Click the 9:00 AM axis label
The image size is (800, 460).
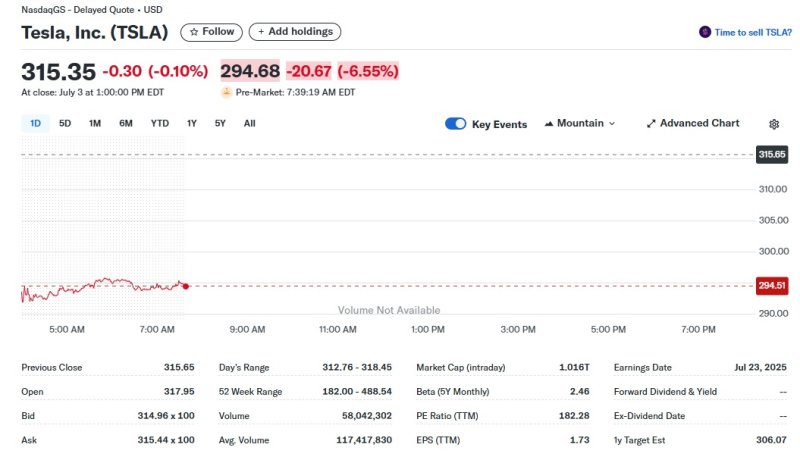pos(247,329)
